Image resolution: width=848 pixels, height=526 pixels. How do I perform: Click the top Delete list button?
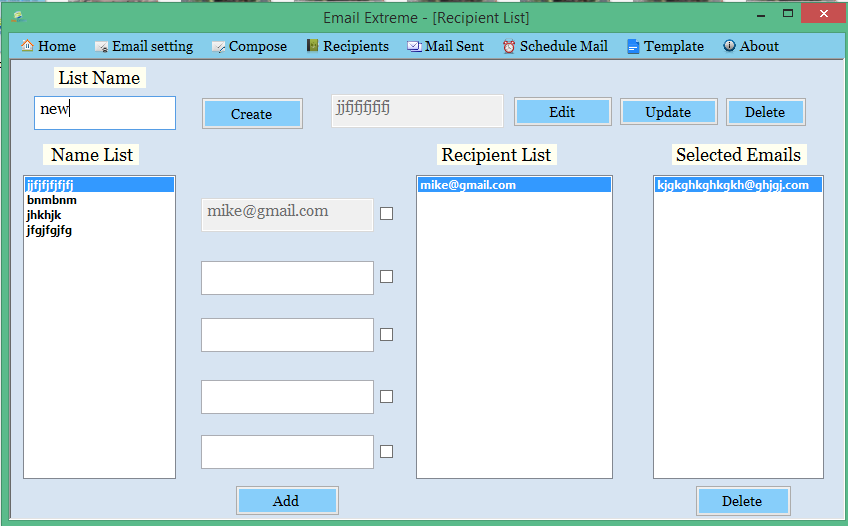[765, 112]
